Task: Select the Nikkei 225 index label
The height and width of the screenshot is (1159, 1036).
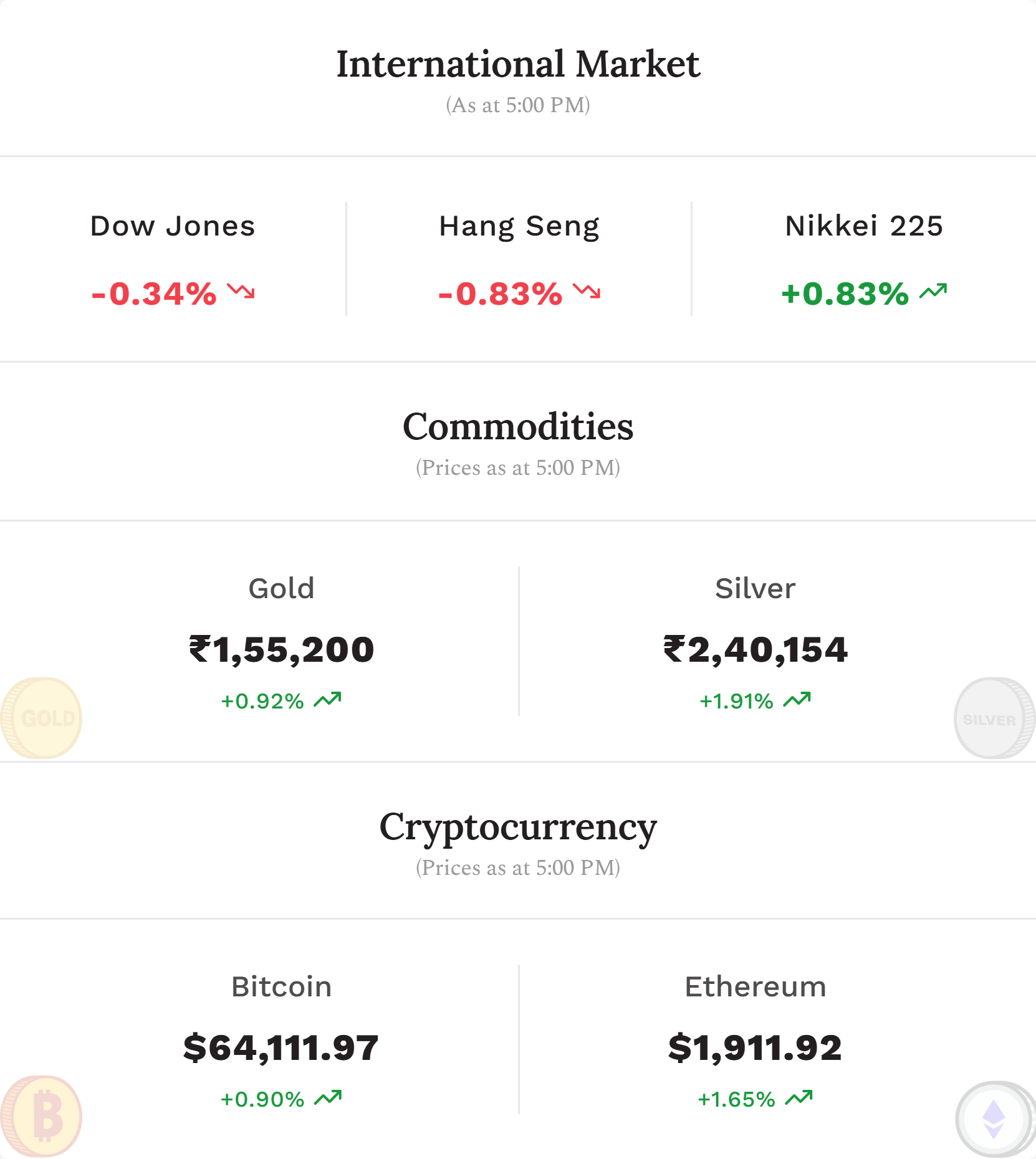Action: pyautogui.click(x=864, y=226)
